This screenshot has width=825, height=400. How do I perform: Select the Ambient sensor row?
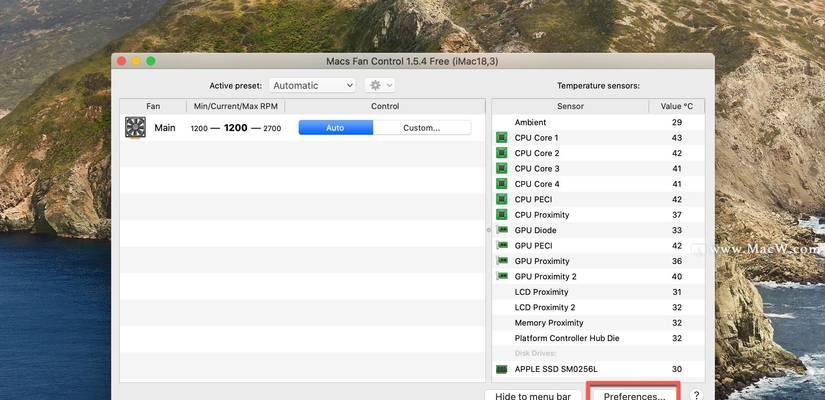coord(598,122)
